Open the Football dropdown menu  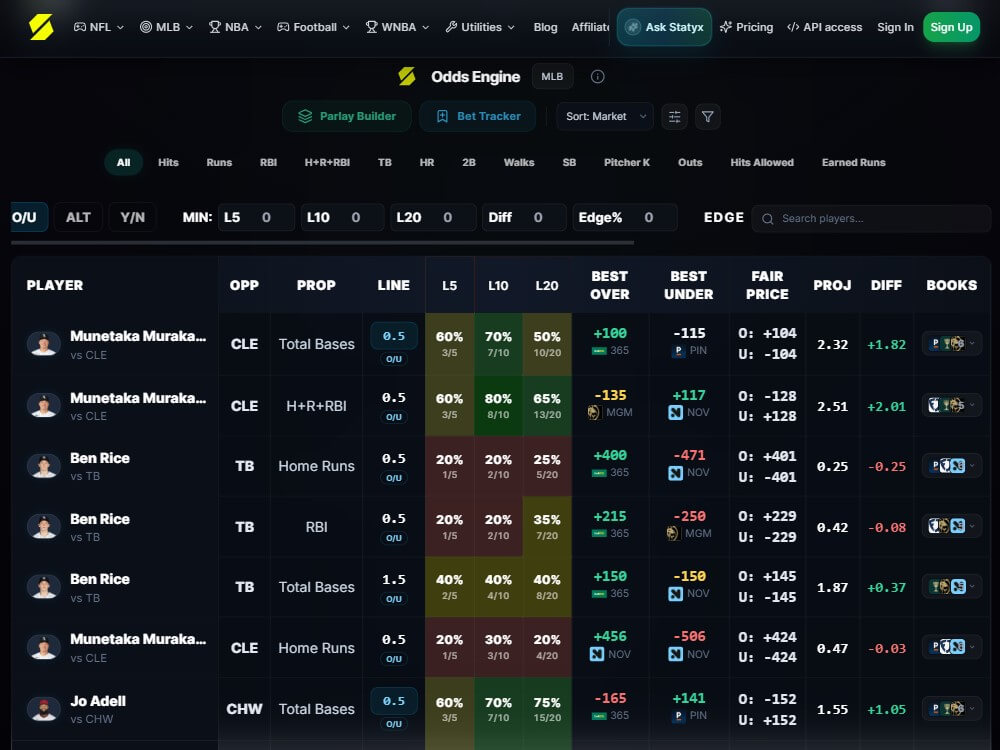coord(313,27)
